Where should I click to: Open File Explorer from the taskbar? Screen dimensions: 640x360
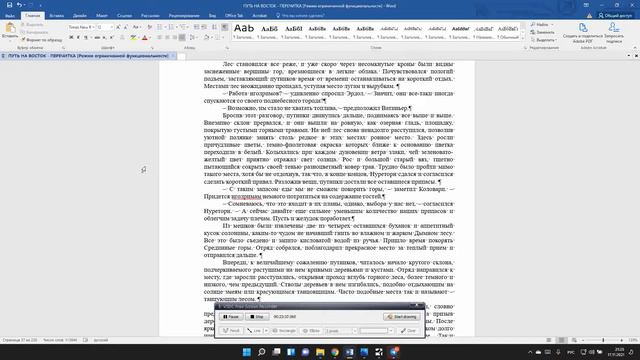point(320,352)
